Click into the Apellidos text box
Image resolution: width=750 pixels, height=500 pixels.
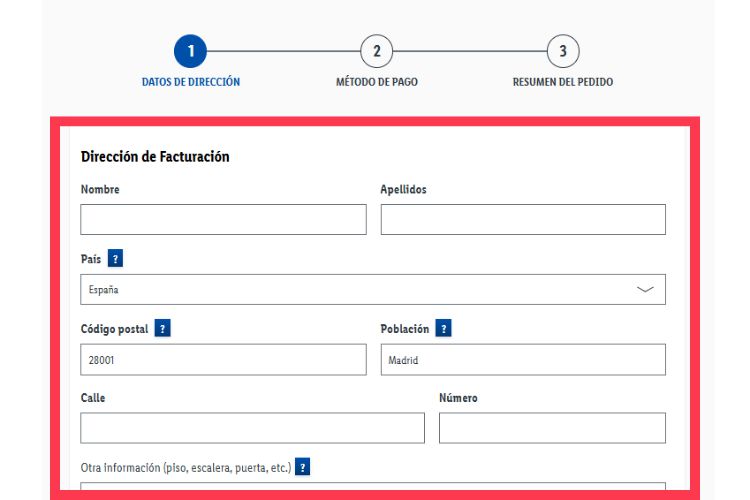(523, 220)
